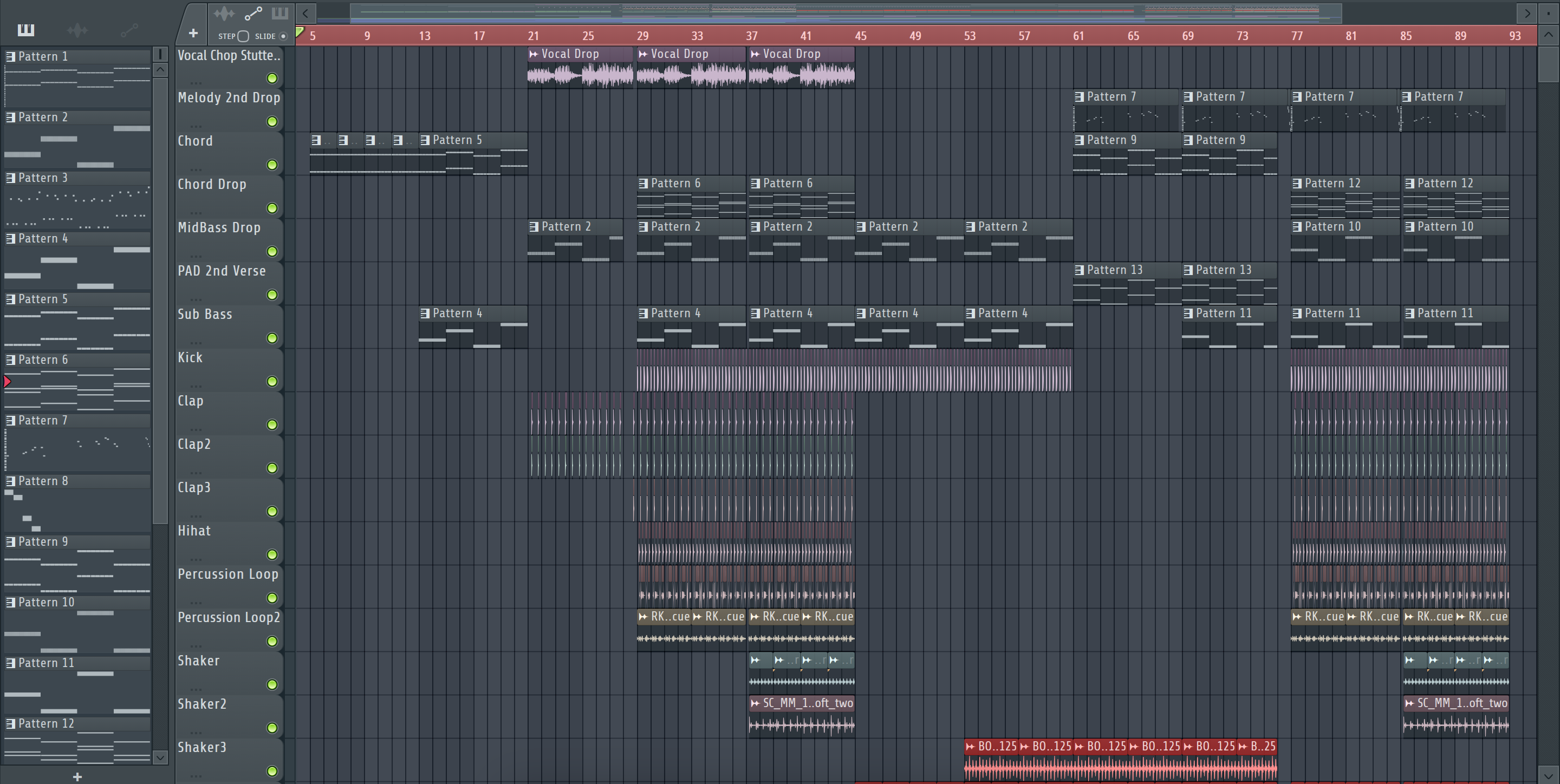Select pattern clip focus icon in playlist header

280,12
